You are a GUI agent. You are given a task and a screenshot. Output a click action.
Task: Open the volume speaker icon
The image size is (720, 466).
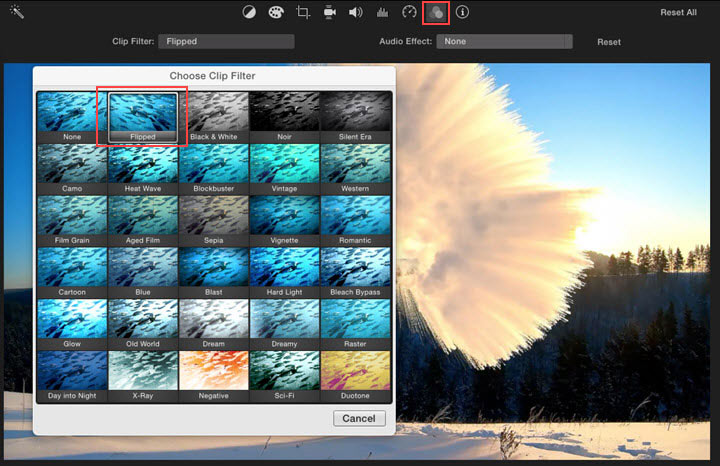tap(355, 12)
